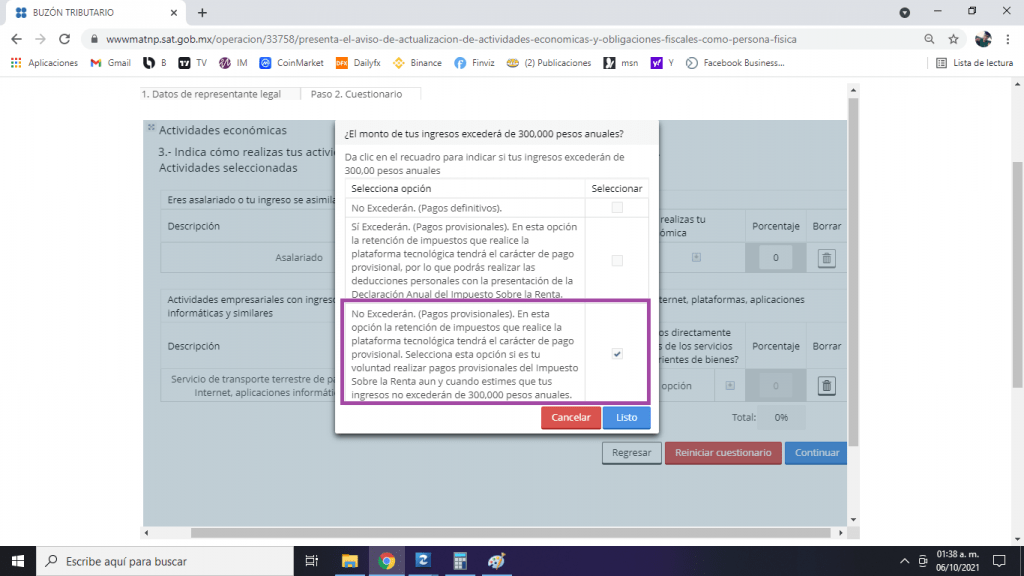Switch to Paso 2. Cuestionario tab
1024x576 pixels.
[x=357, y=94]
